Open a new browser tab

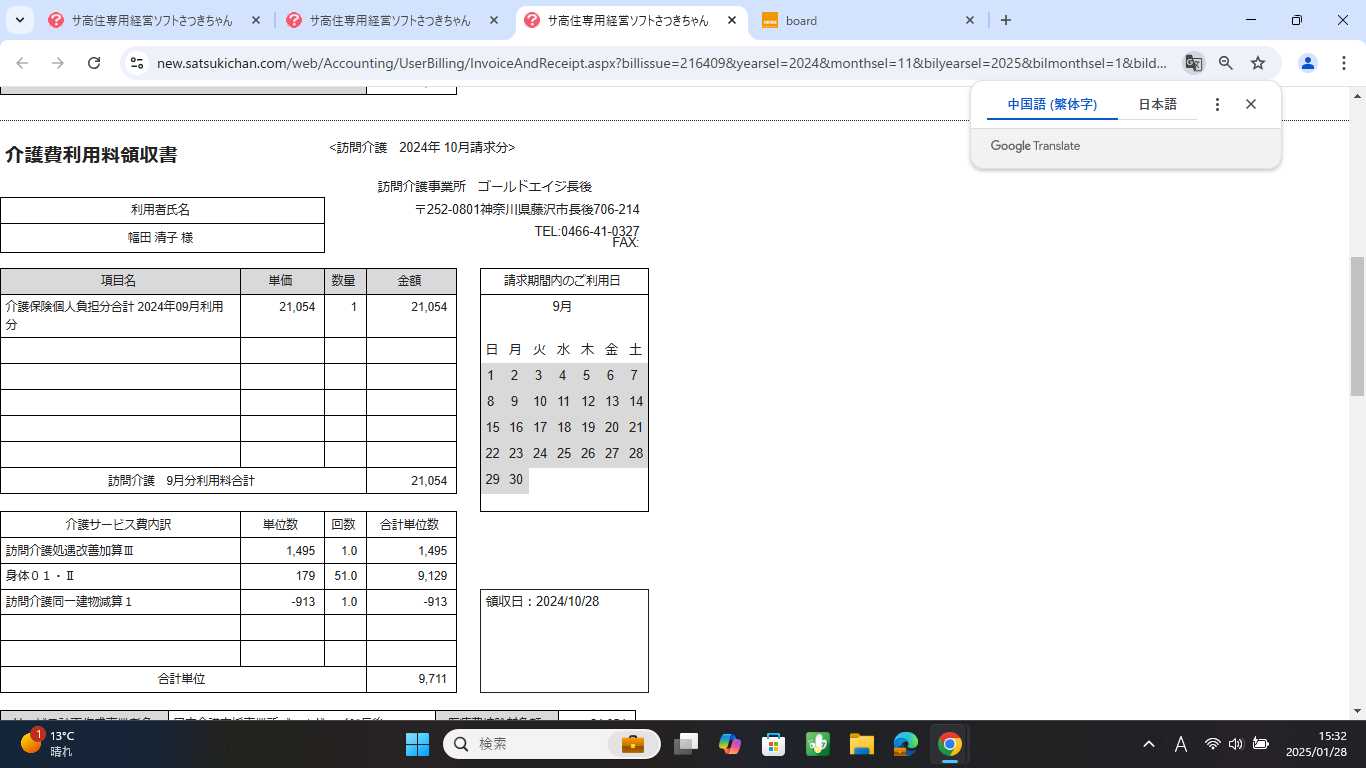pyautogui.click(x=1006, y=20)
